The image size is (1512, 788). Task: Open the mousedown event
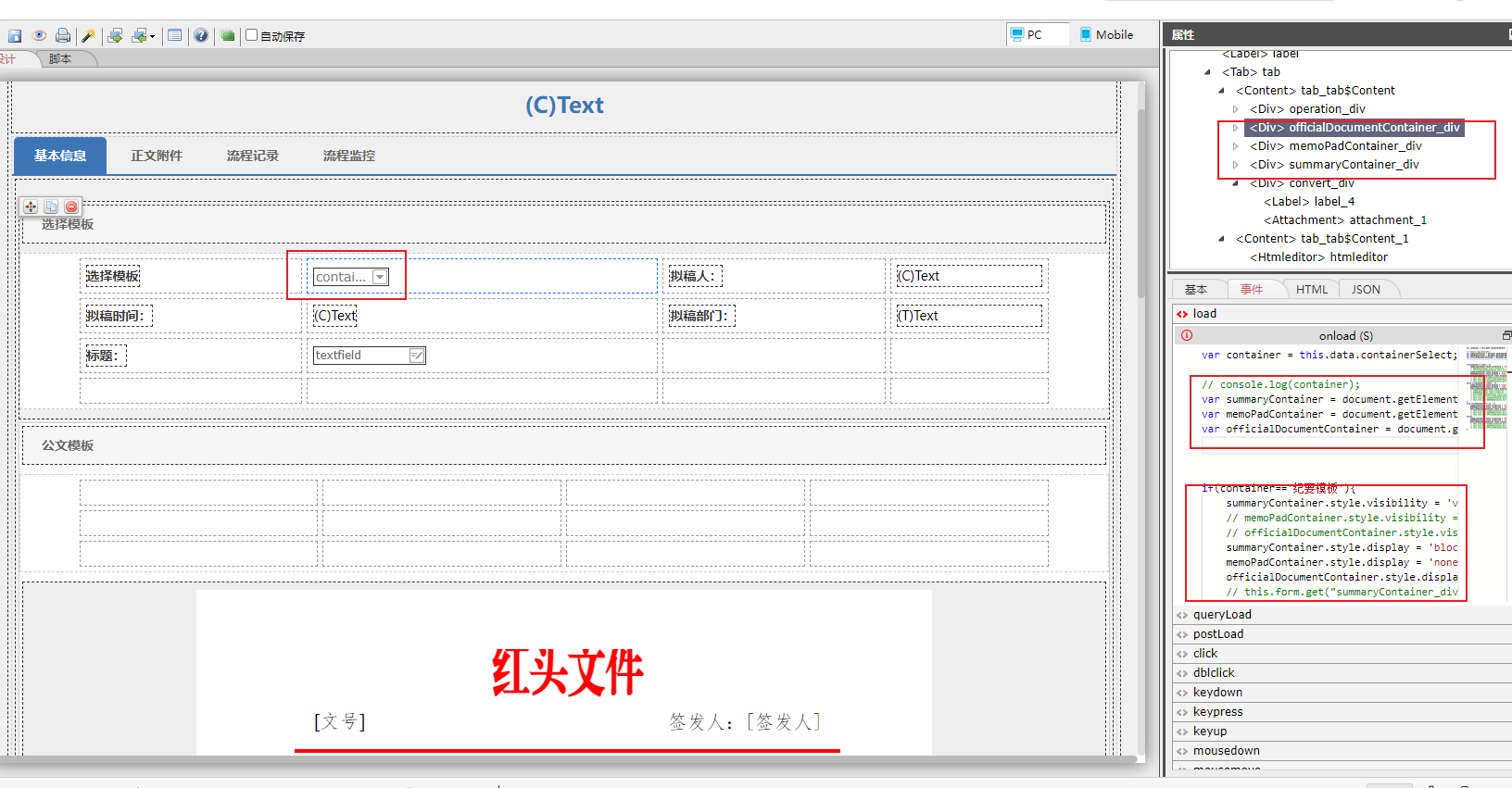1342,751
